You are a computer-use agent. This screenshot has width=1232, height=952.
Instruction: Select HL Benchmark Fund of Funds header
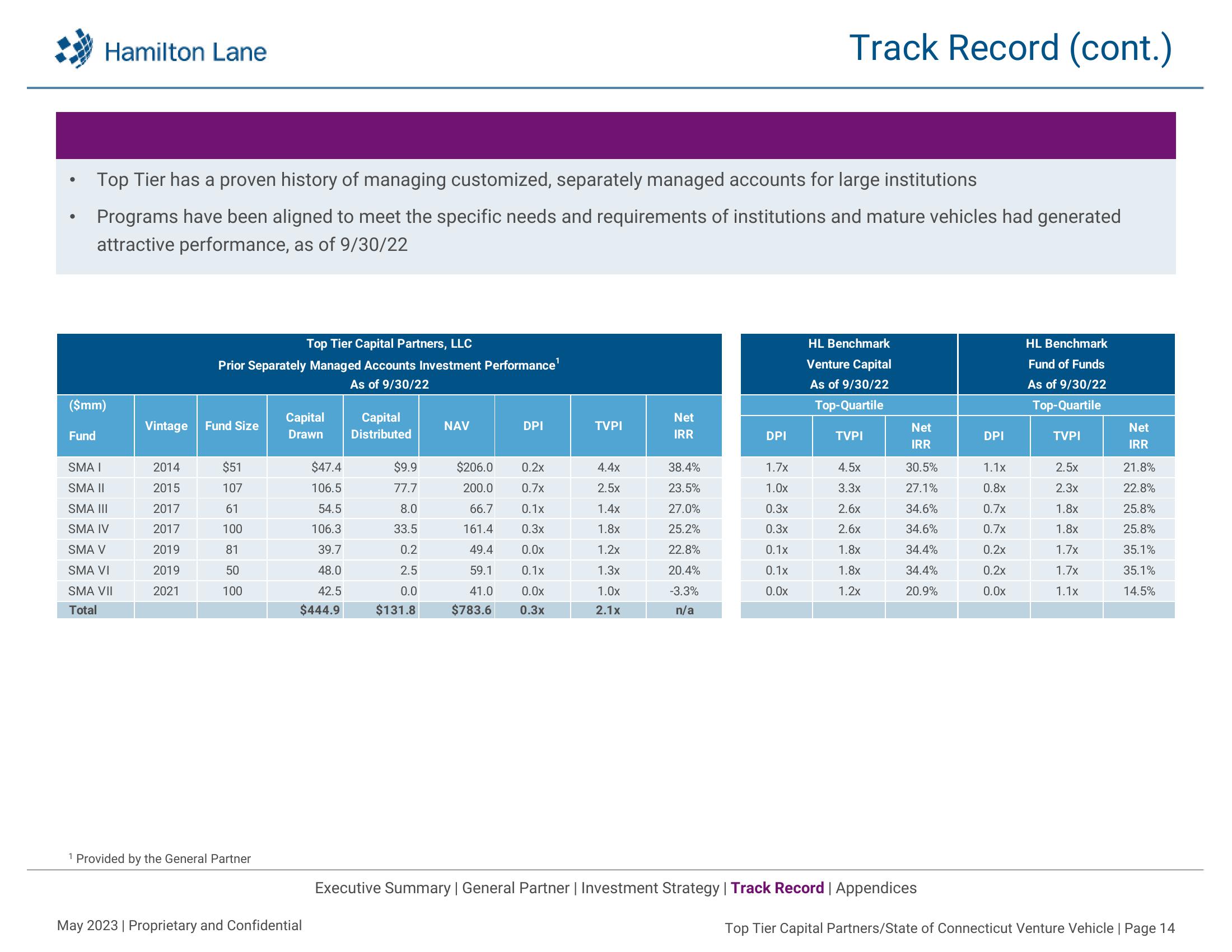coord(1067,364)
